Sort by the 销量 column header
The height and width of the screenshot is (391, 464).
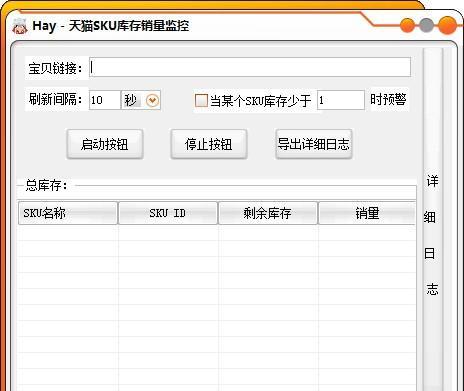coord(367,213)
